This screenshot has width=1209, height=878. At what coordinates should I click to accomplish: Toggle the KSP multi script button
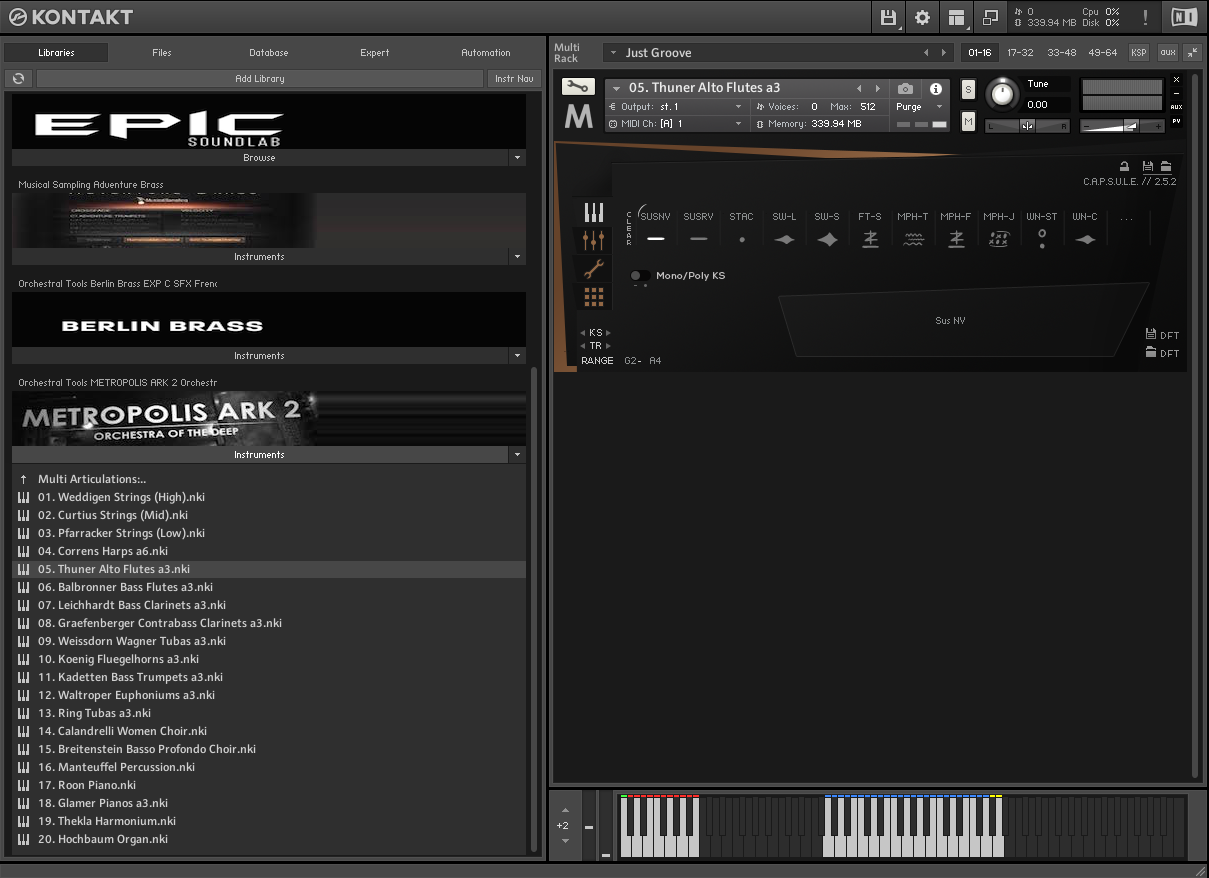point(1139,52)
